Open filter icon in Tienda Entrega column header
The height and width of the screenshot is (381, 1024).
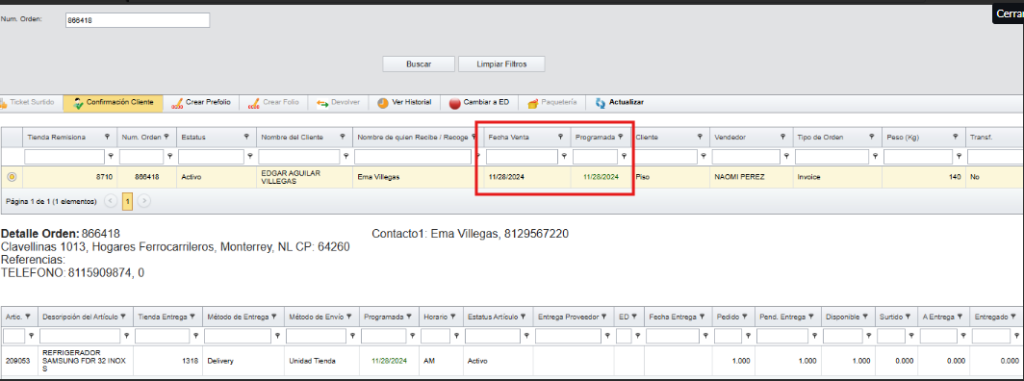click(193, 316)
